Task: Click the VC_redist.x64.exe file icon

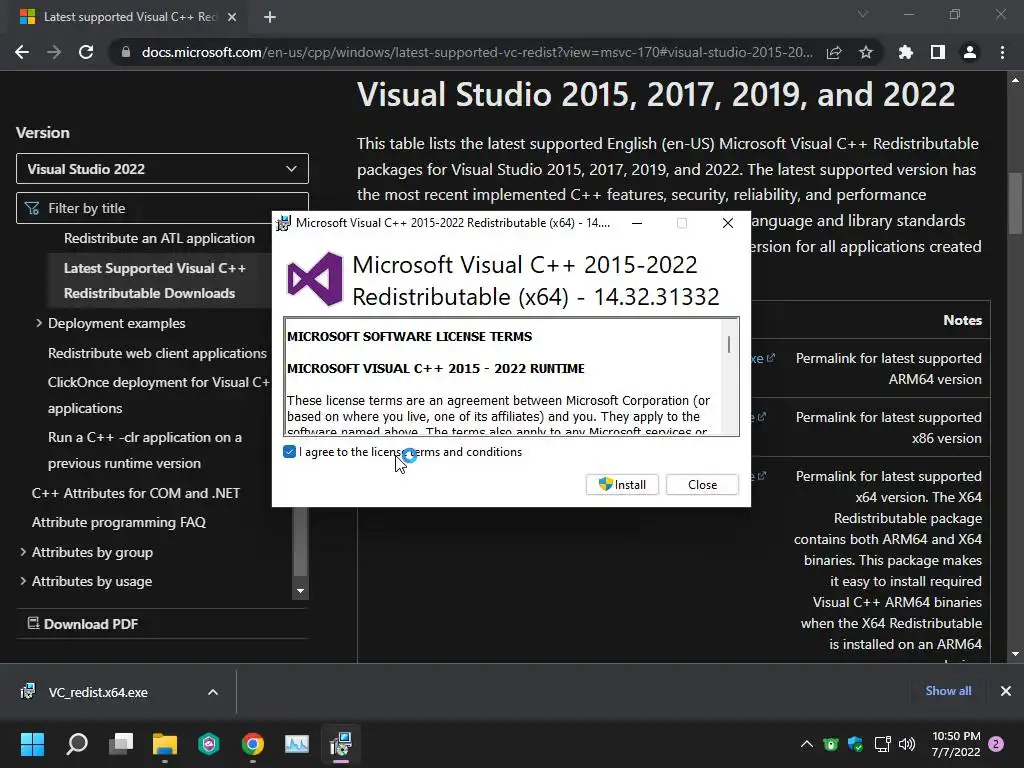Action: 27,692
